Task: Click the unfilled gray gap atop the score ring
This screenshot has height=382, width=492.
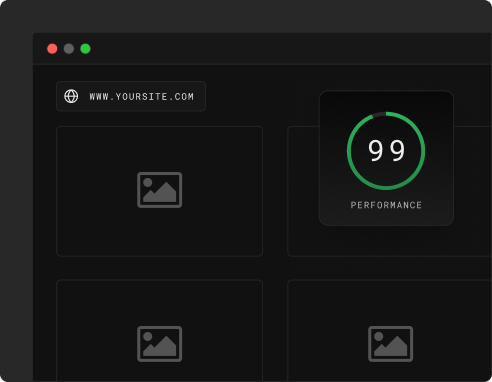Action: (x=379, y=114)
